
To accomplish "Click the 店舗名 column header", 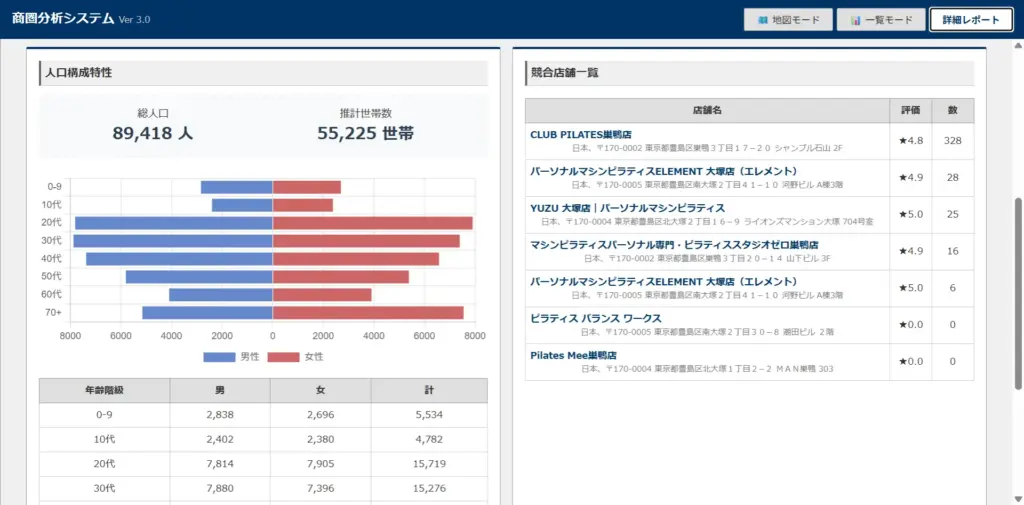I will 707,111.
